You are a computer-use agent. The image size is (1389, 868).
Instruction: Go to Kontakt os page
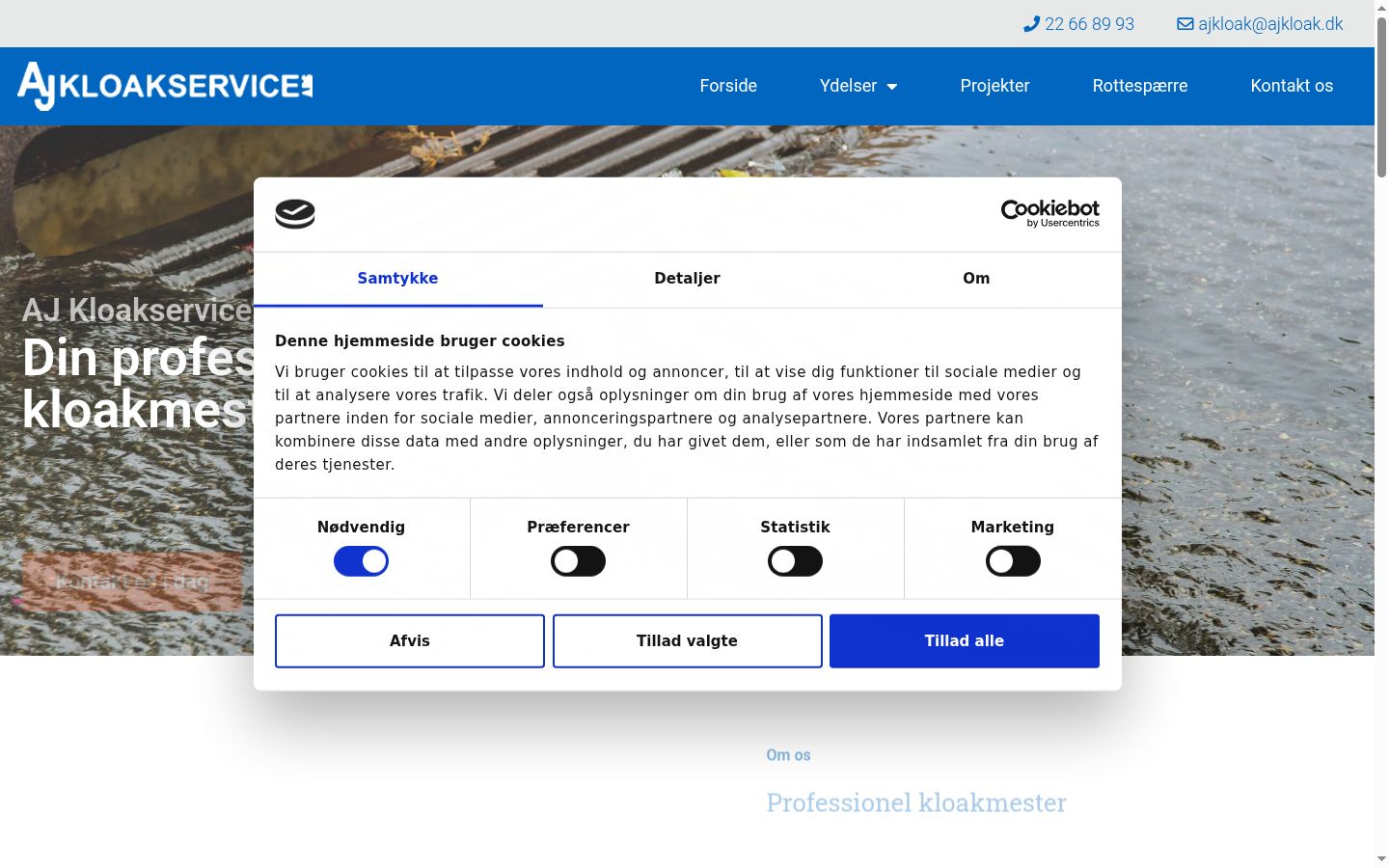point(1292,86)
